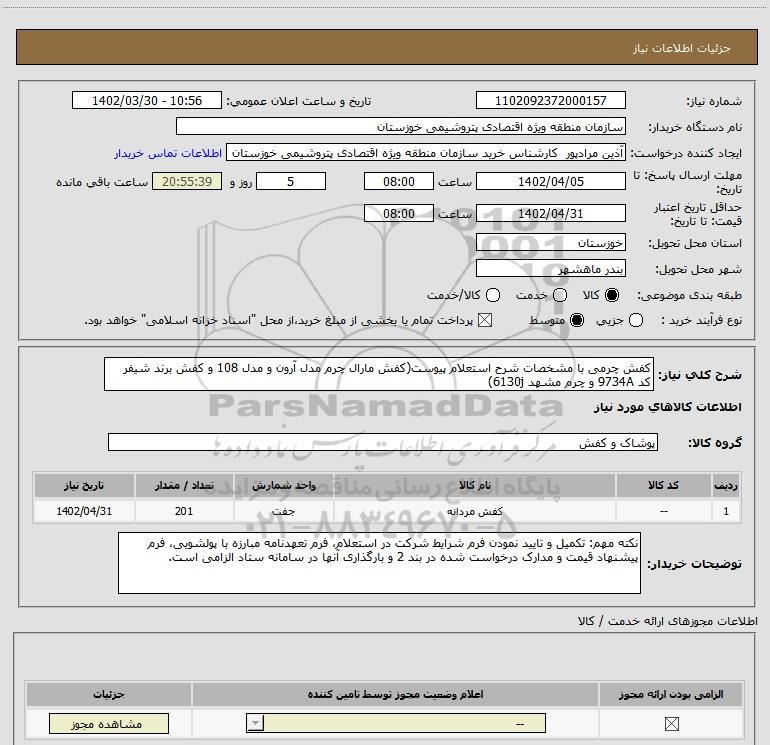The width and height of the screenshot is (770, 745).
Task: Toggle the الزامی بودن ارائه مجوز checkbox
Action: point(671,723)
